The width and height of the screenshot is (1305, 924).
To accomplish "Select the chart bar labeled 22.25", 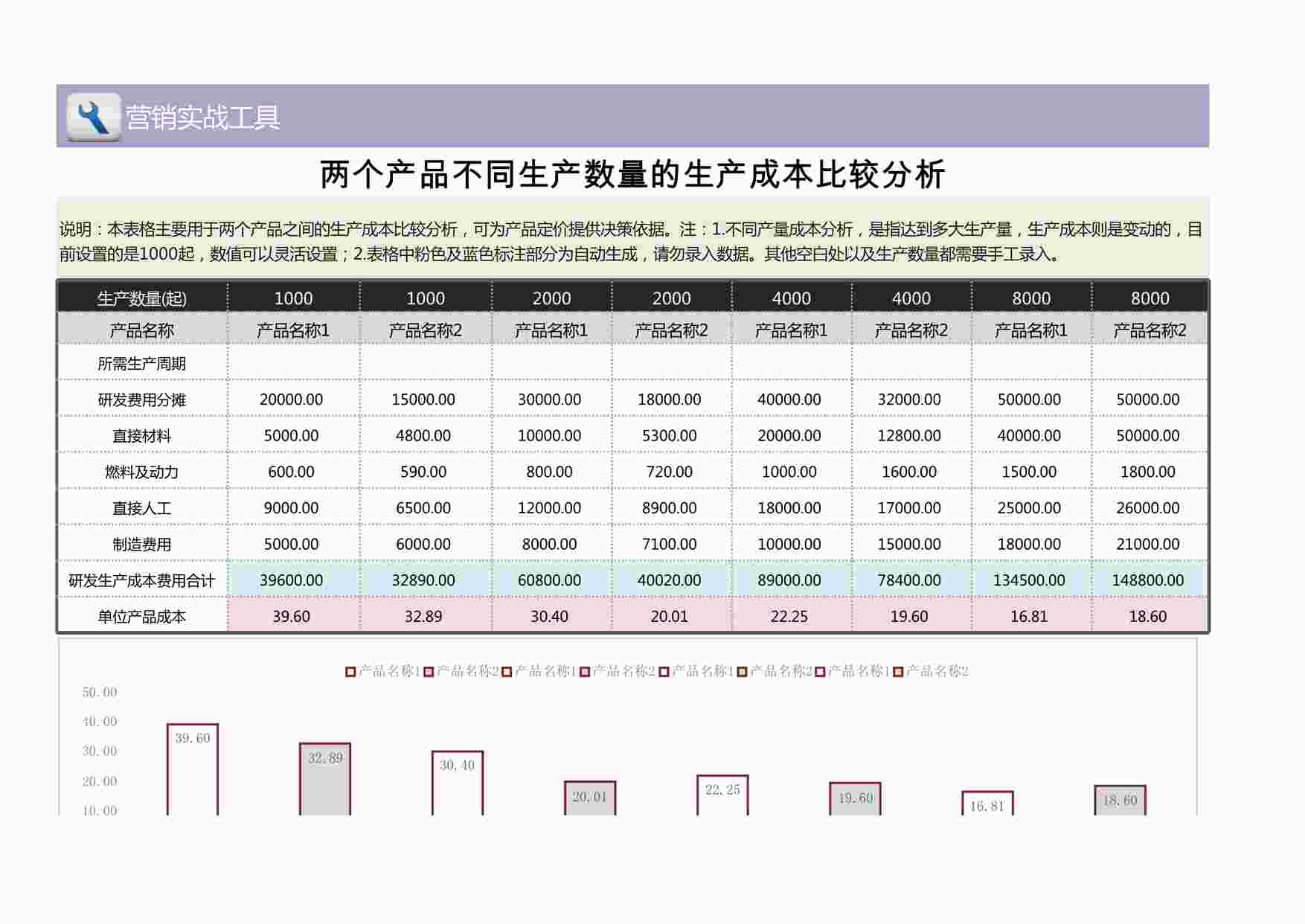I will coord(722,795).
